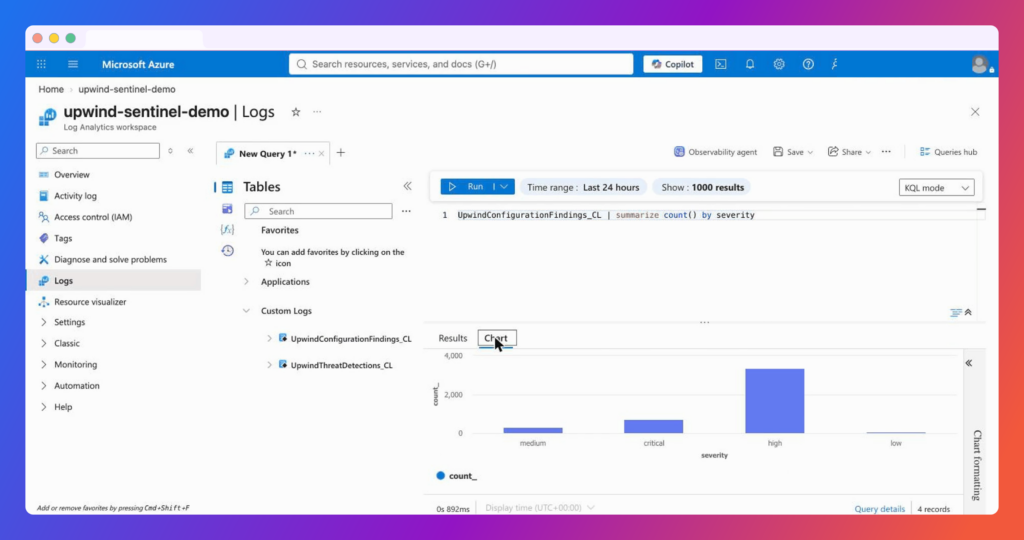Expand the UpwindConfigurationFindings_CL table
1024x540 pixels.
click(x=269, y=339)
